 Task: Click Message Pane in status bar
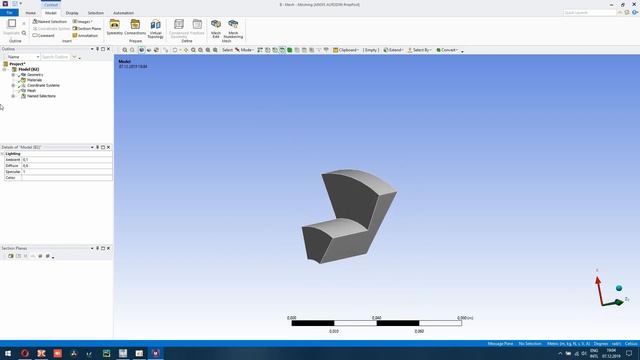pos(500,344)
